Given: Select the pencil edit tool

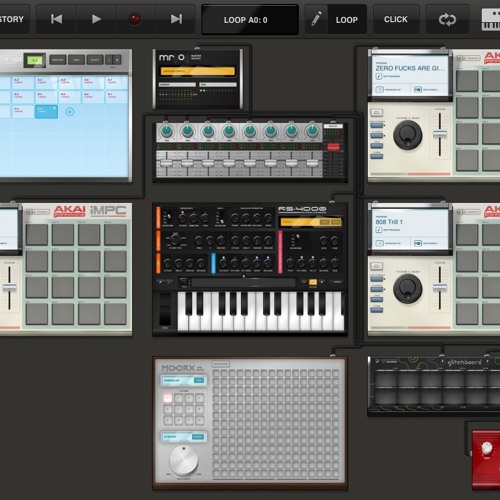Looking at the screenshot, I should pyautogui.click(x=316, y=19).
